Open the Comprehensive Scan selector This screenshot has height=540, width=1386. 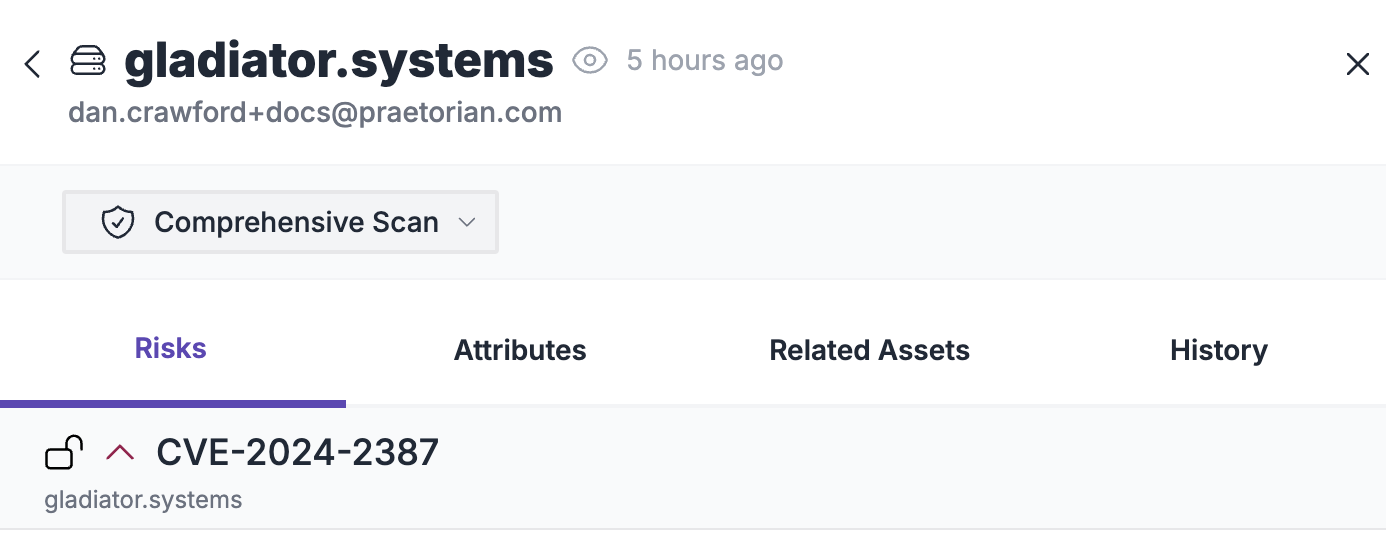280,222
